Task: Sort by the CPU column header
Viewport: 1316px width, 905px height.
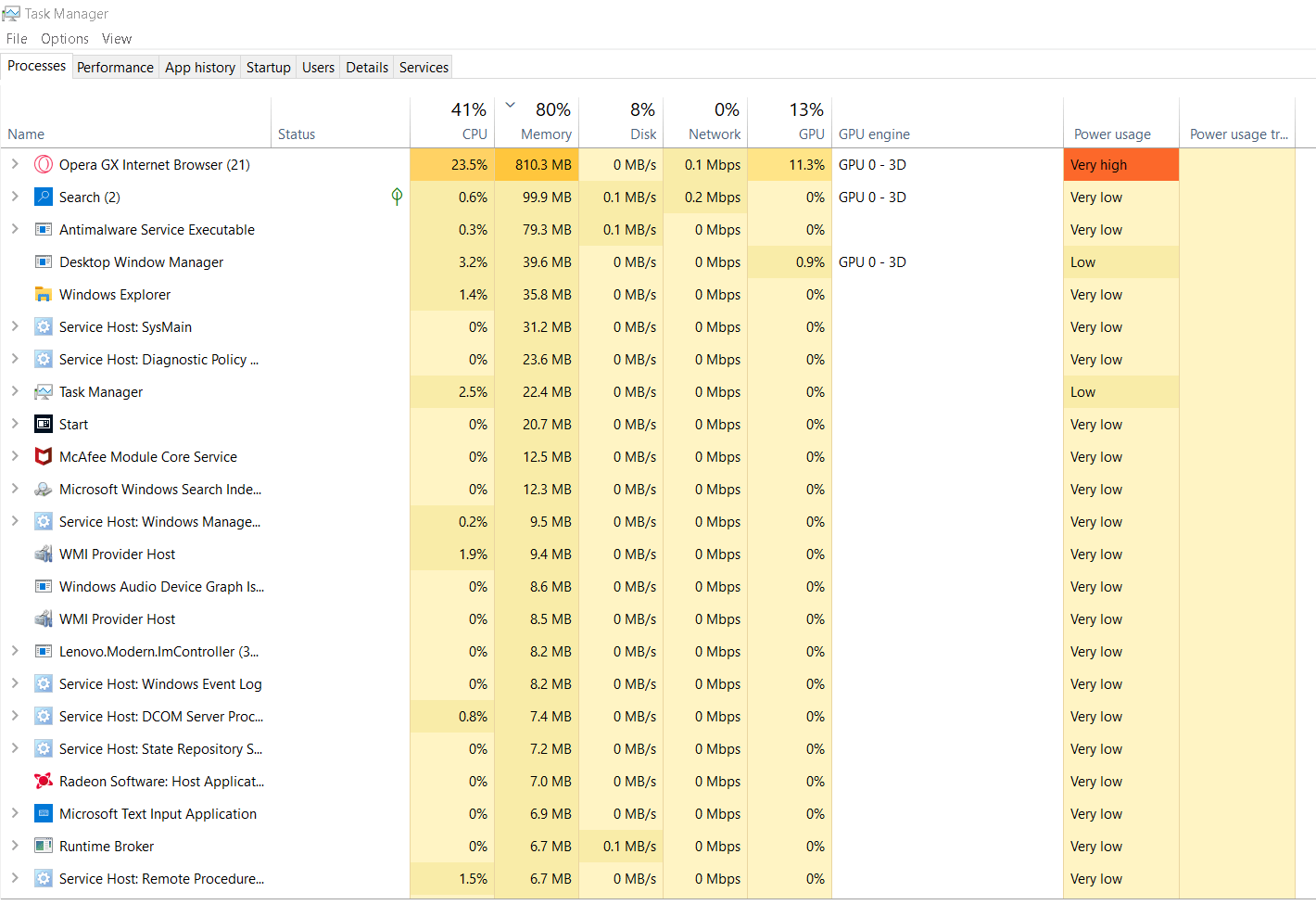Action: click(x=452, y=123)
